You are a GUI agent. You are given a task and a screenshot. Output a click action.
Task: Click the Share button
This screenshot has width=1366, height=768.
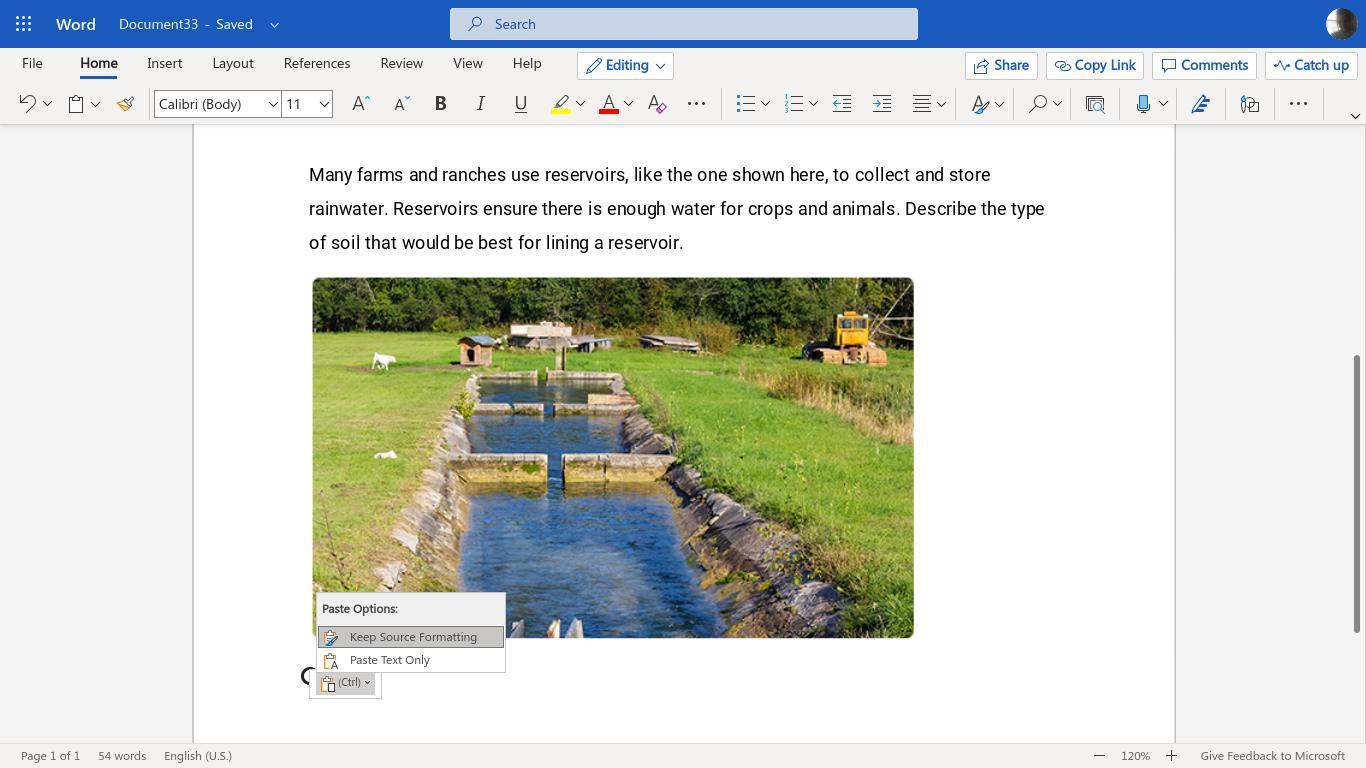[1001, 66]
